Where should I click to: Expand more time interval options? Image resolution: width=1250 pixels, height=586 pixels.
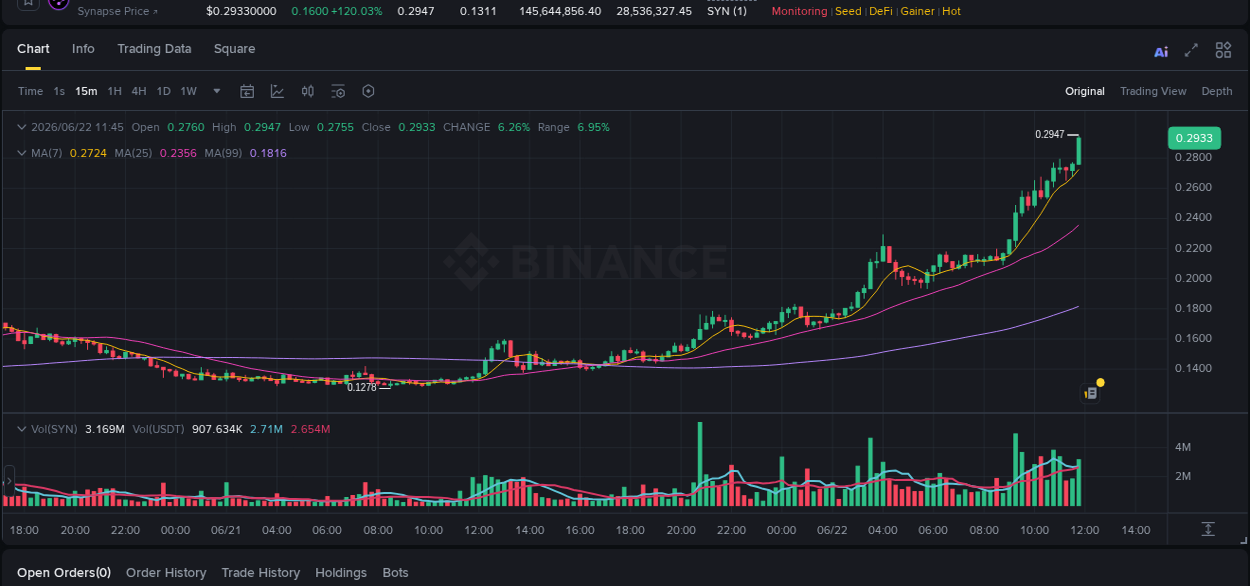pyautogui.click(x=217, y=91)
